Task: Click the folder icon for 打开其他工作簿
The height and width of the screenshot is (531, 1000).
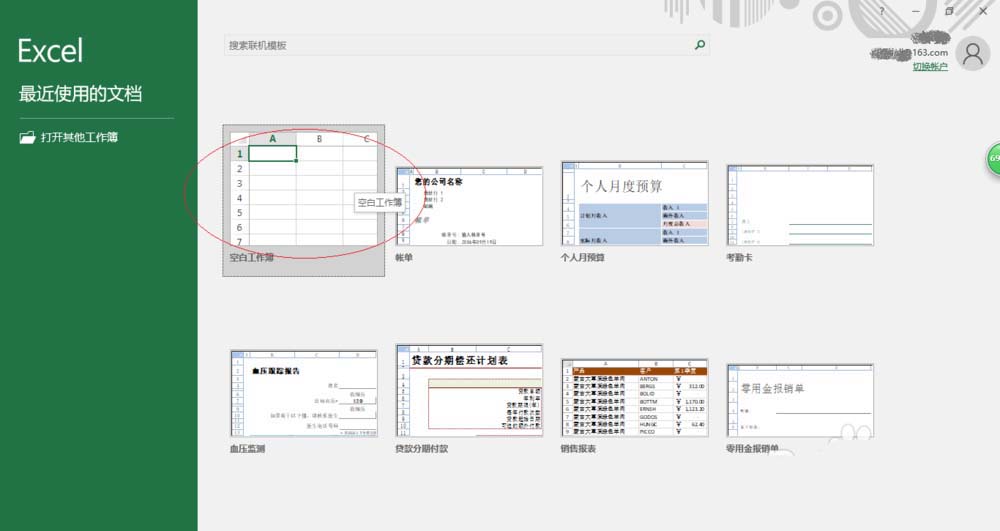Action: tap(27, 138)
